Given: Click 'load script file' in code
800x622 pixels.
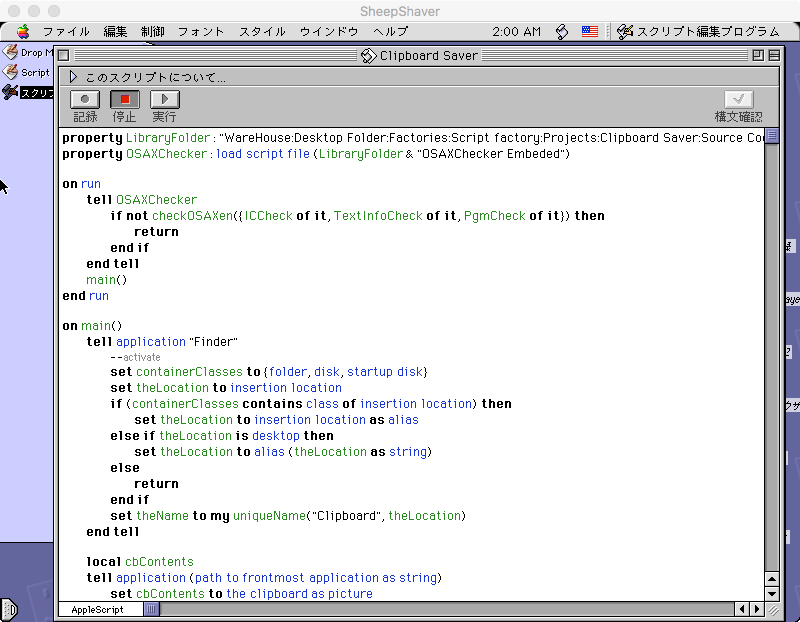Looking at the screenshot, I should pyautogui.click(x=263, y=154).
